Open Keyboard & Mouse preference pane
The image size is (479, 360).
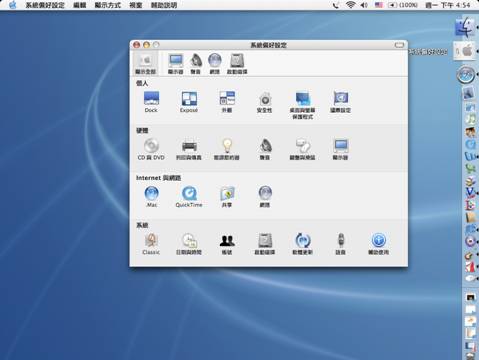coord(303,149)
